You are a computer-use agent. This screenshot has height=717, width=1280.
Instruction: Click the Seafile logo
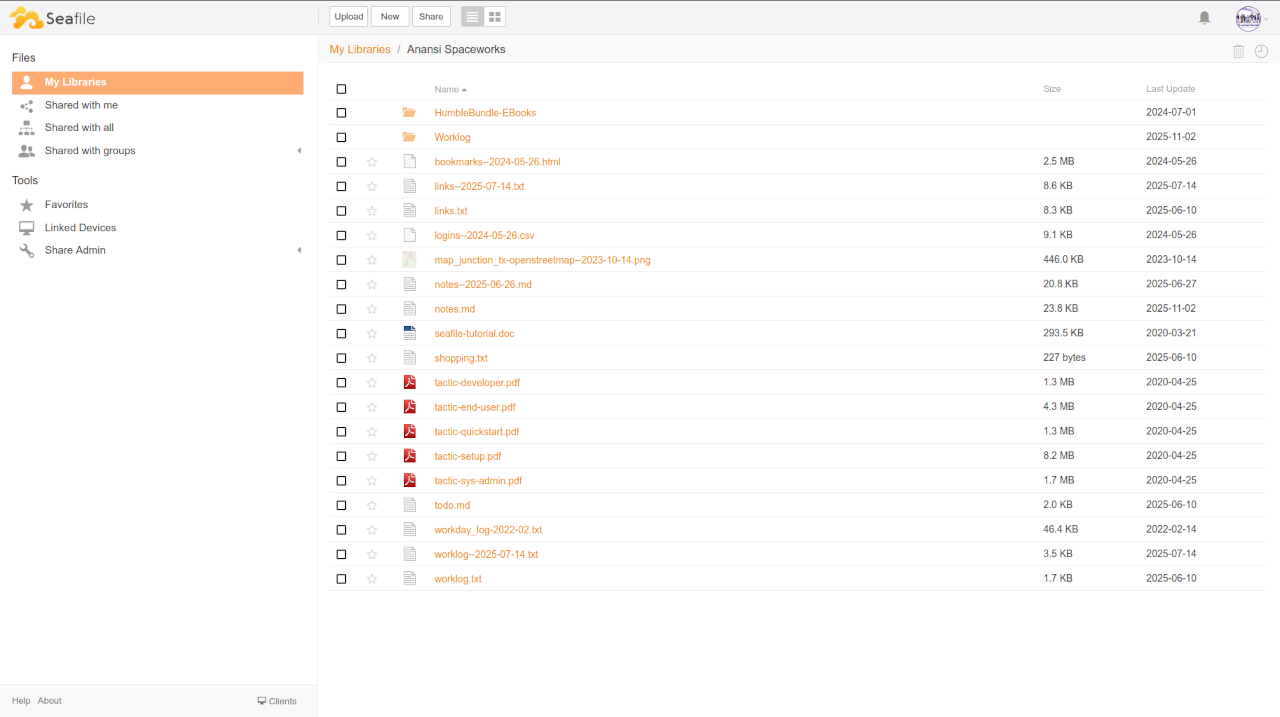click(x=53, y=18)
